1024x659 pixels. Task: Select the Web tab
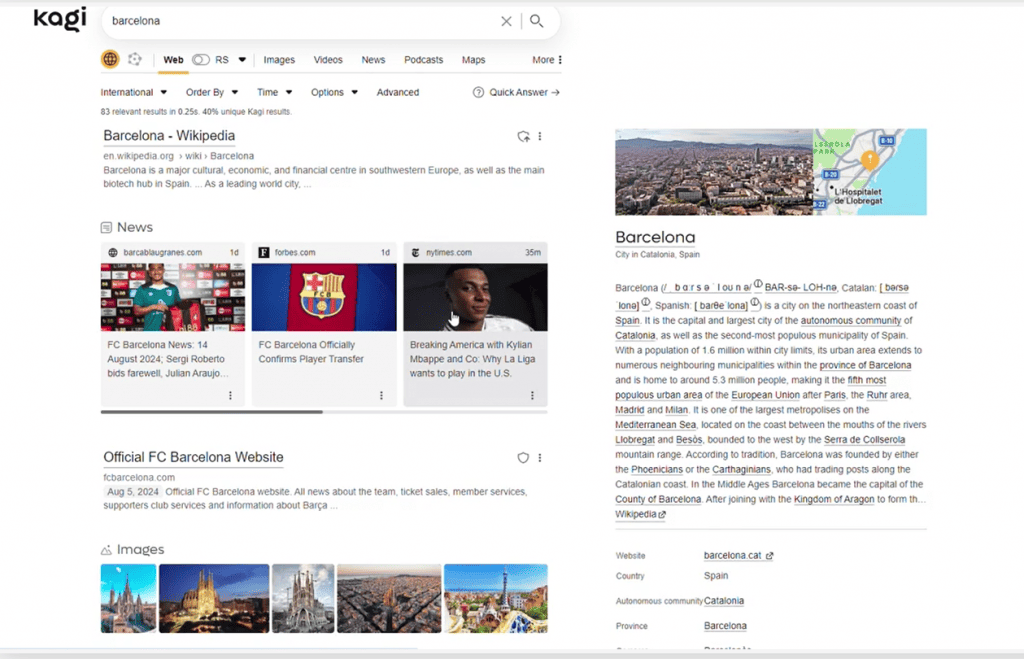pyautogui.click(x=173, y=59)
